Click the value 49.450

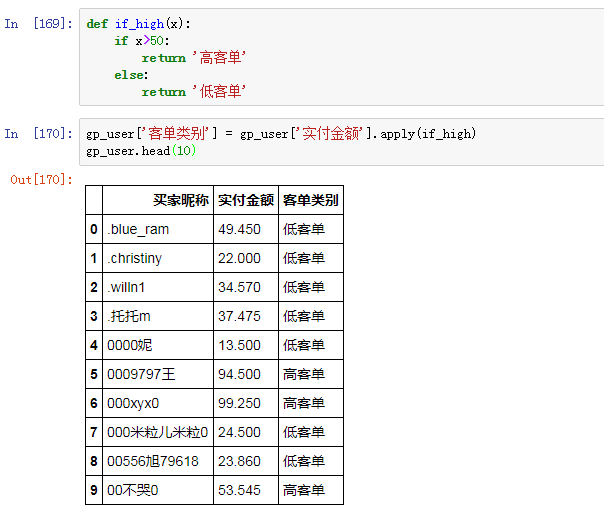(239, 229)
